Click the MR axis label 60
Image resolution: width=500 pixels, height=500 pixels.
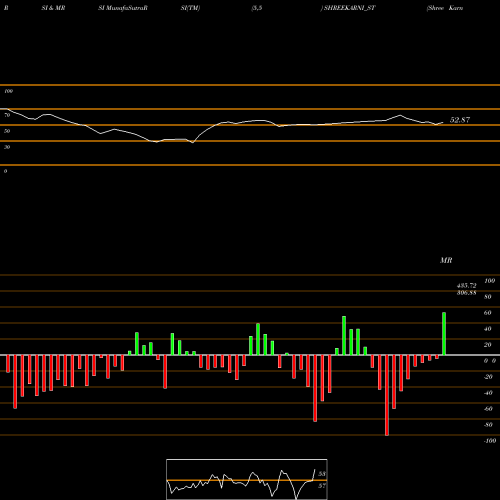(488, 313)
